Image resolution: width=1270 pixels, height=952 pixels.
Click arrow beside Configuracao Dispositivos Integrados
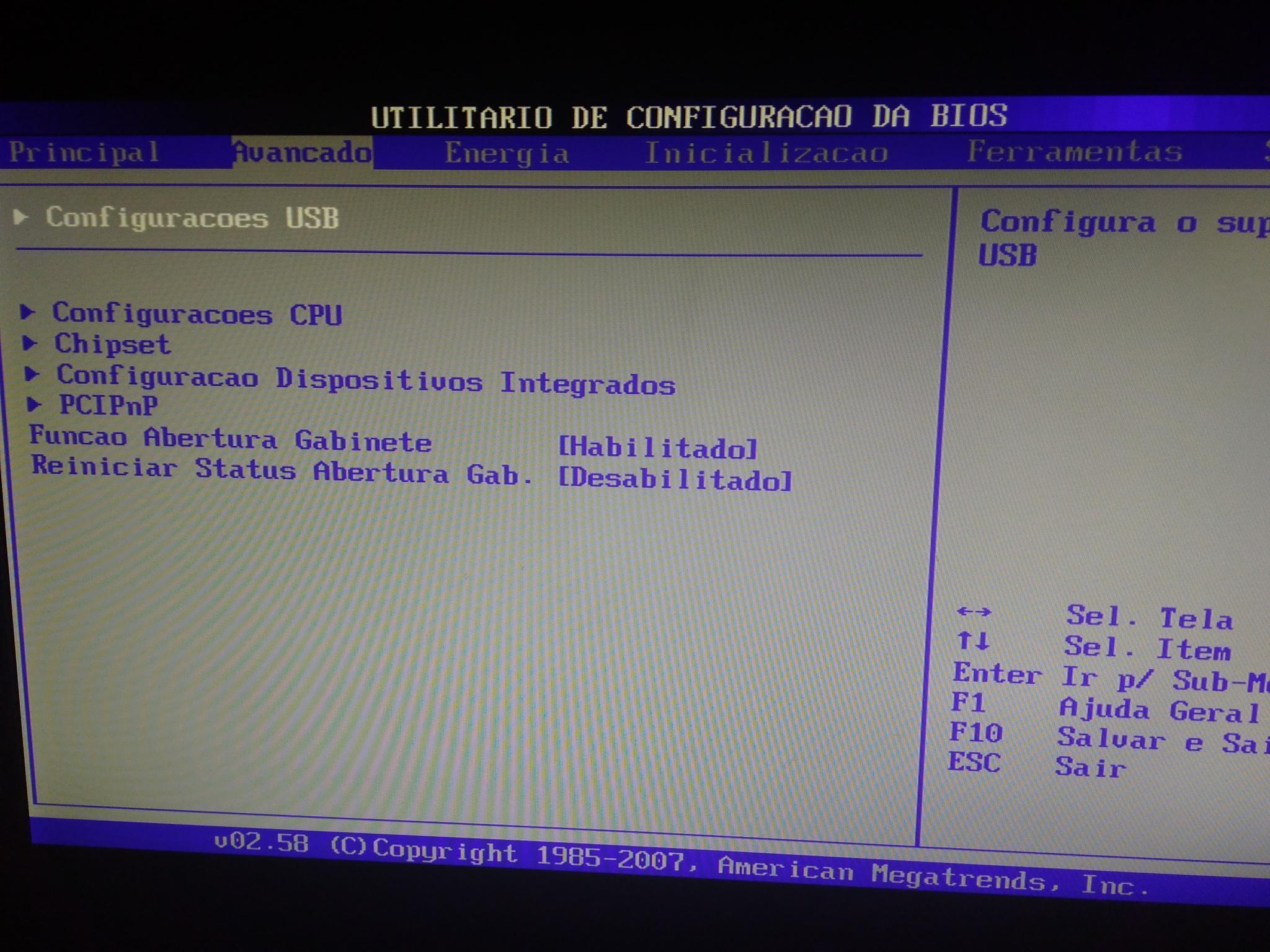(x=32, y=374)
